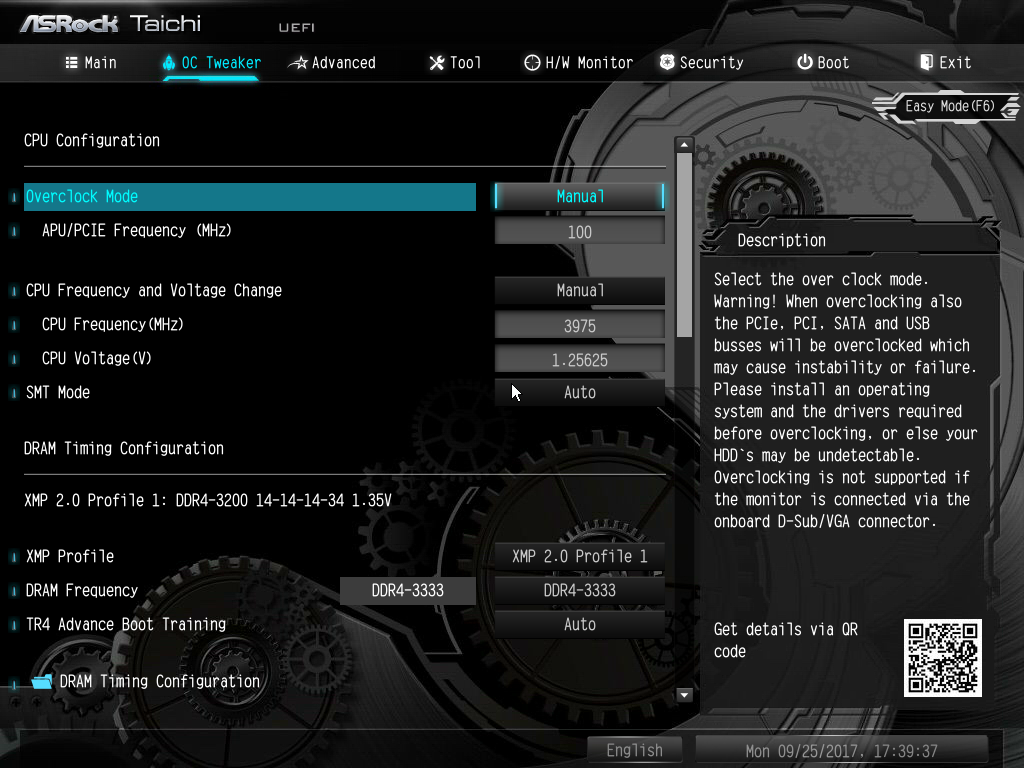Click the scroll up arrow
This screenshot has width=1024, height=768.
tap(684, 144)
